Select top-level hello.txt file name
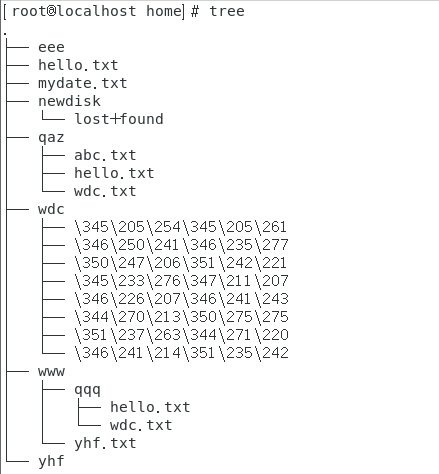Viewport: 439px width, 474px height. (78, 65)
